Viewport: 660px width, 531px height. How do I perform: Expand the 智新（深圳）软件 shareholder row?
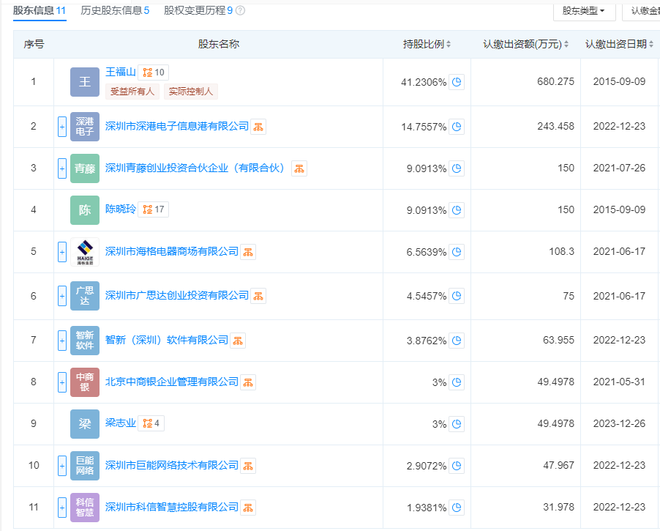[x=62, y=340]
